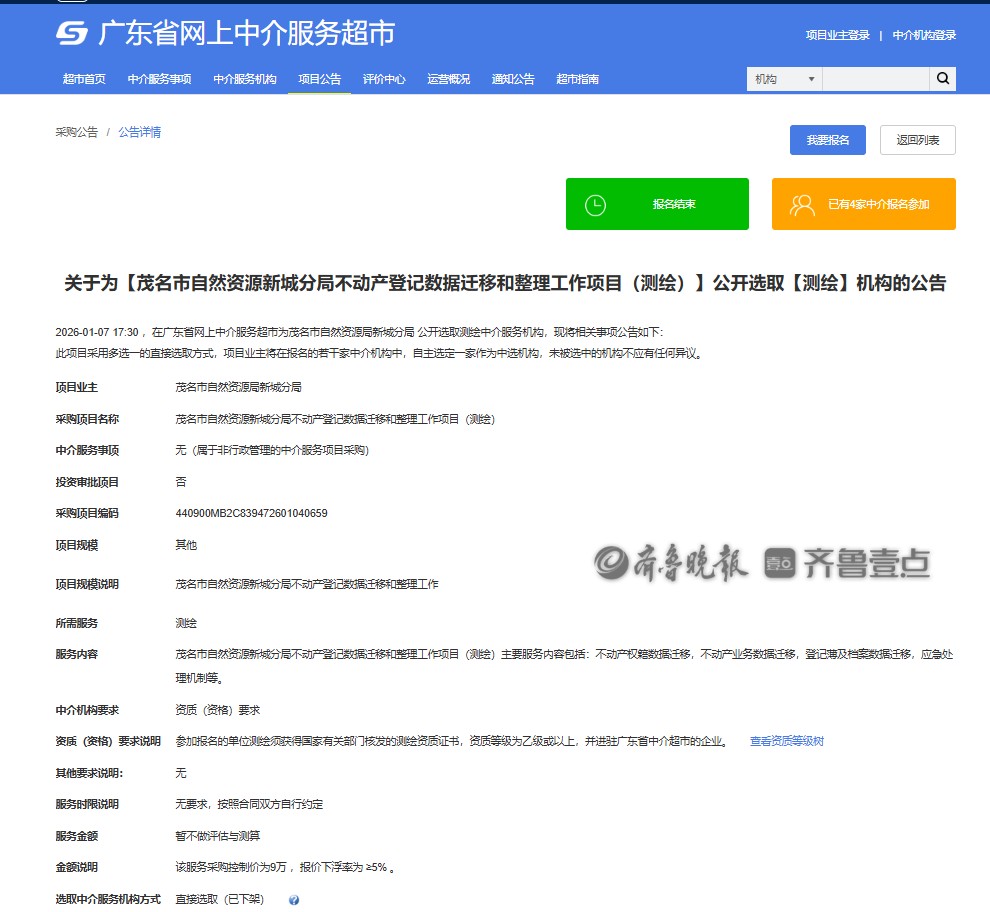This screenshot has width=990, height=912.
Task: Open the 超市首页 menu item
Action: point(84,79)
